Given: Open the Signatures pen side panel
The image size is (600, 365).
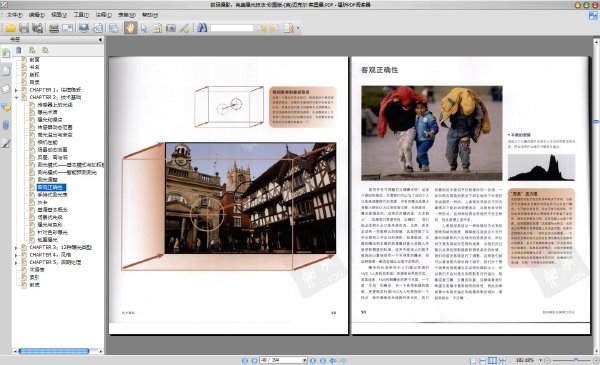Looking at the screenshot, I should point(6,143).
